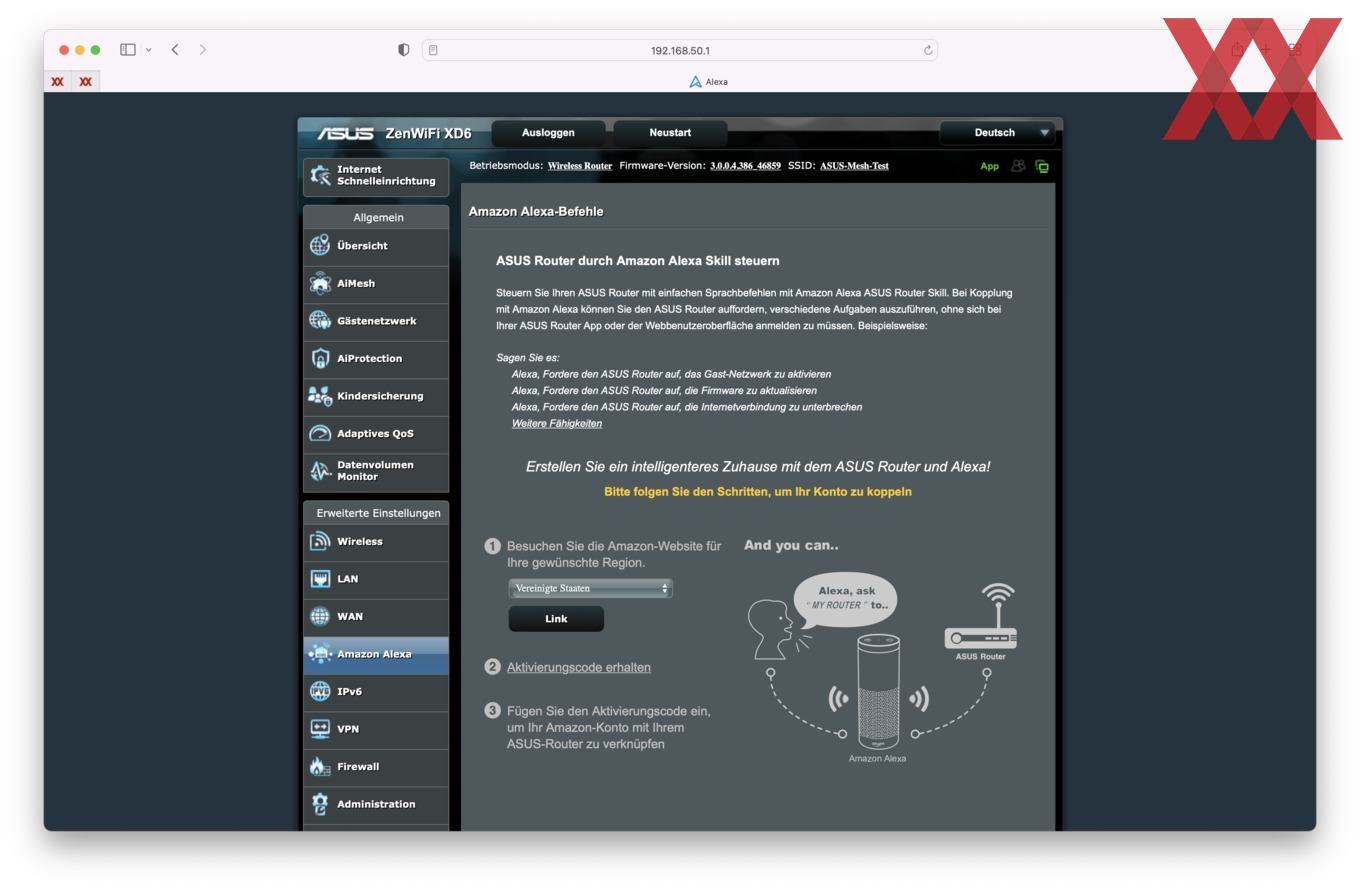Click the Gästenetzwerk globe icon

coord(320,320)
